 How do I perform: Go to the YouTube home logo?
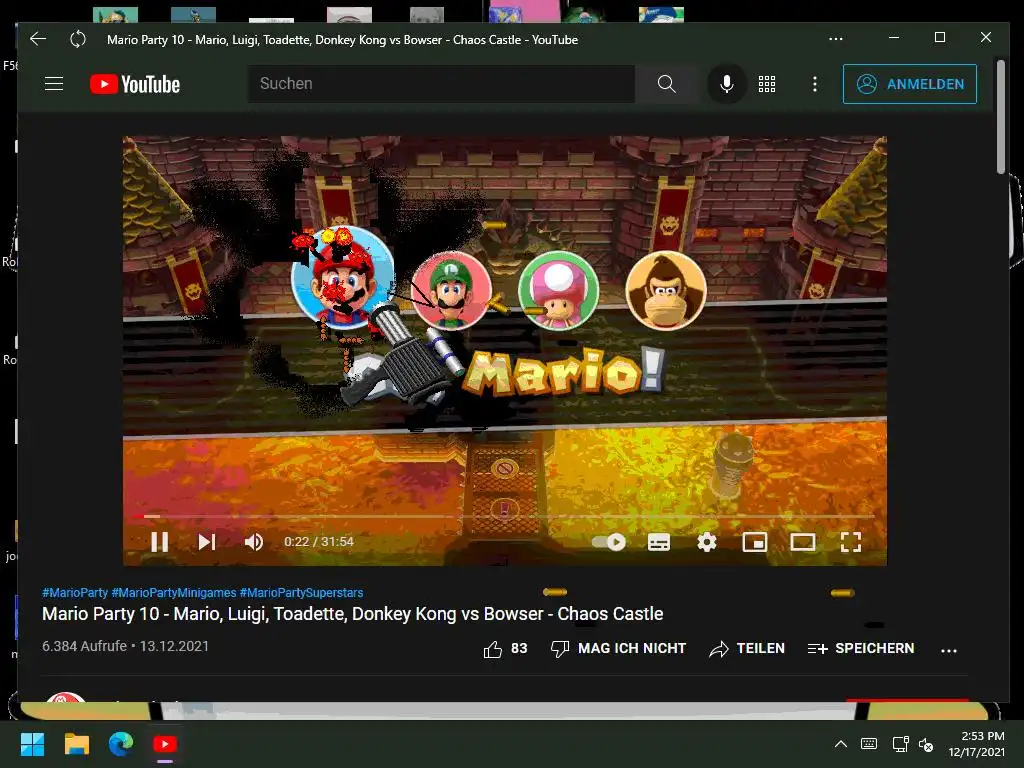coord(135,84)
